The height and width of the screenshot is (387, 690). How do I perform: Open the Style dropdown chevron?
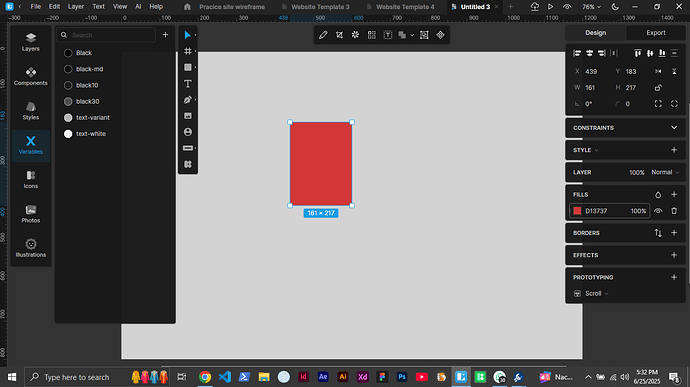pyautogui.click(x=597, y=150)
